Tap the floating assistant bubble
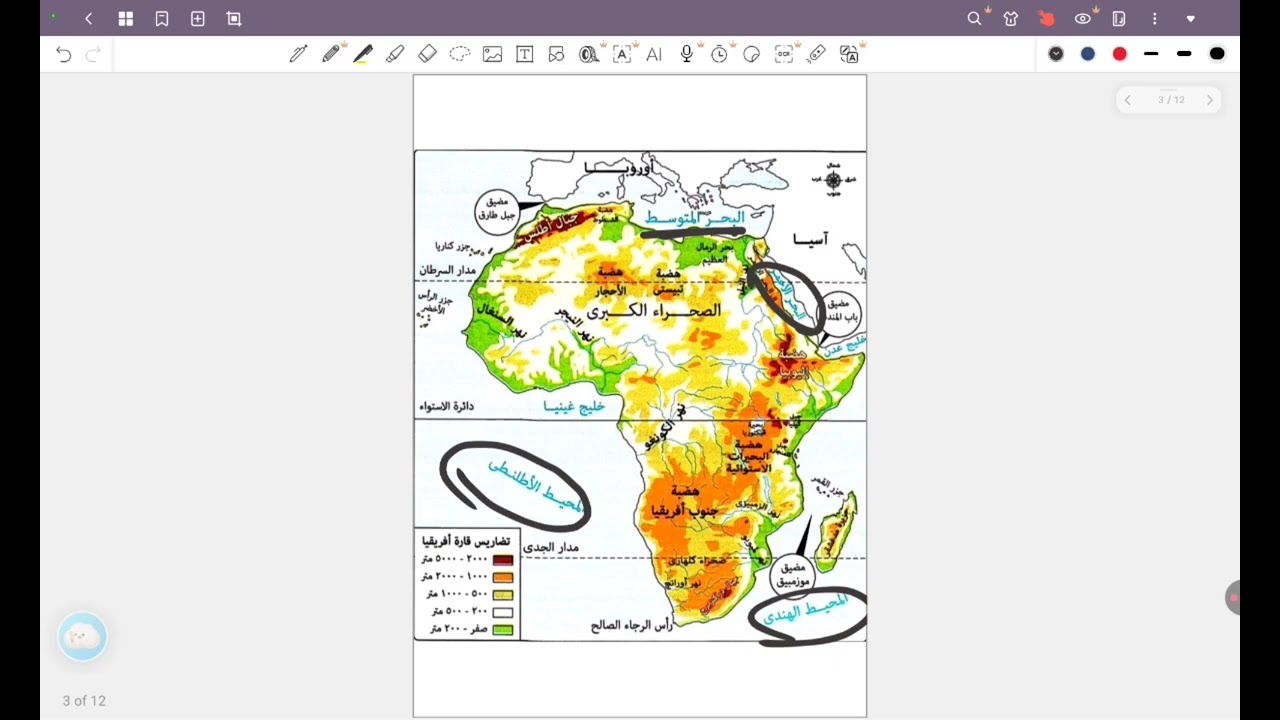The image size is (1280, 720). point(82,637)
